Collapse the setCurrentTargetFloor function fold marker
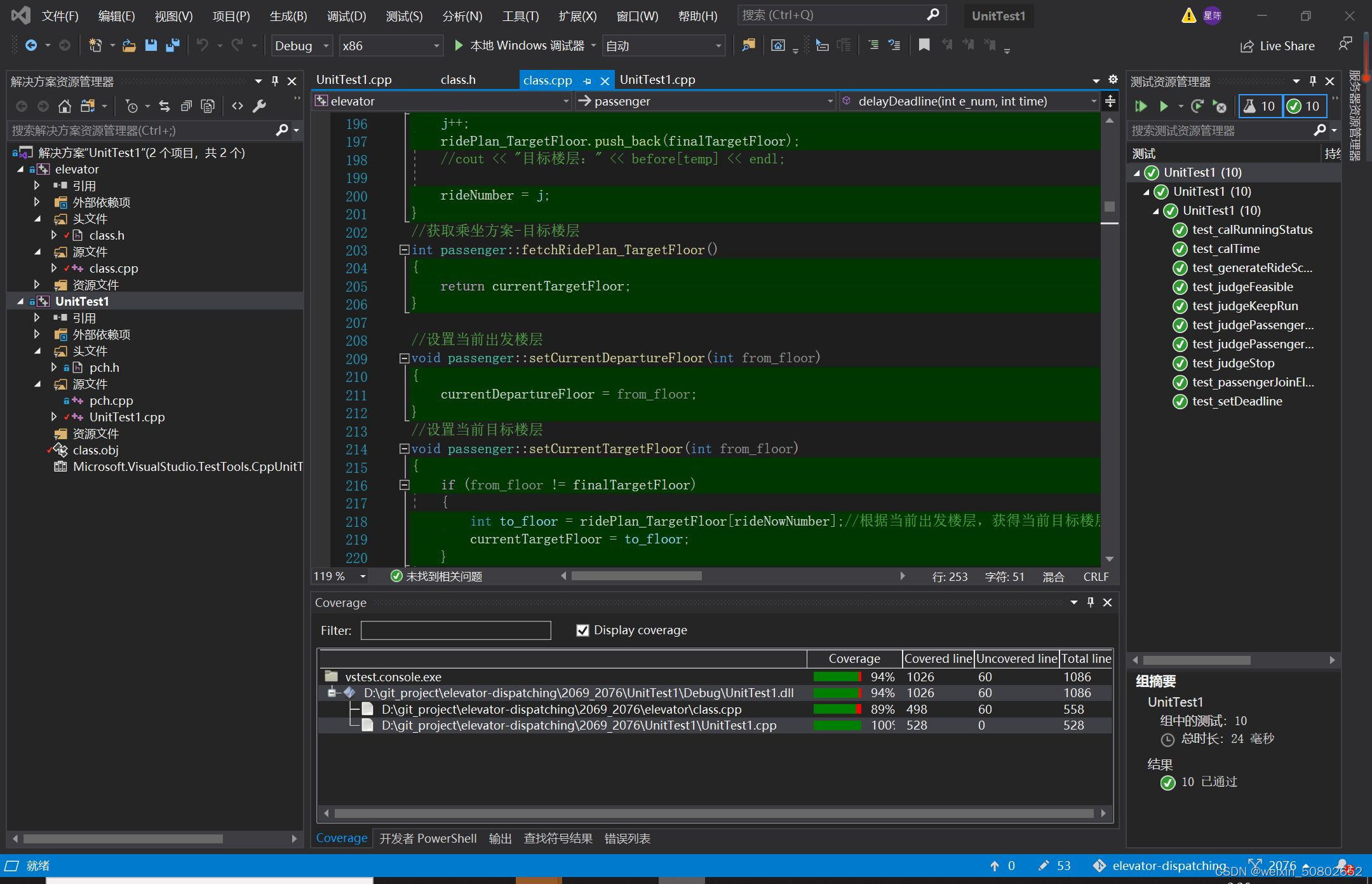This screenshot has height=884, width=1372. pyautogui.click(x=404, y=449)
